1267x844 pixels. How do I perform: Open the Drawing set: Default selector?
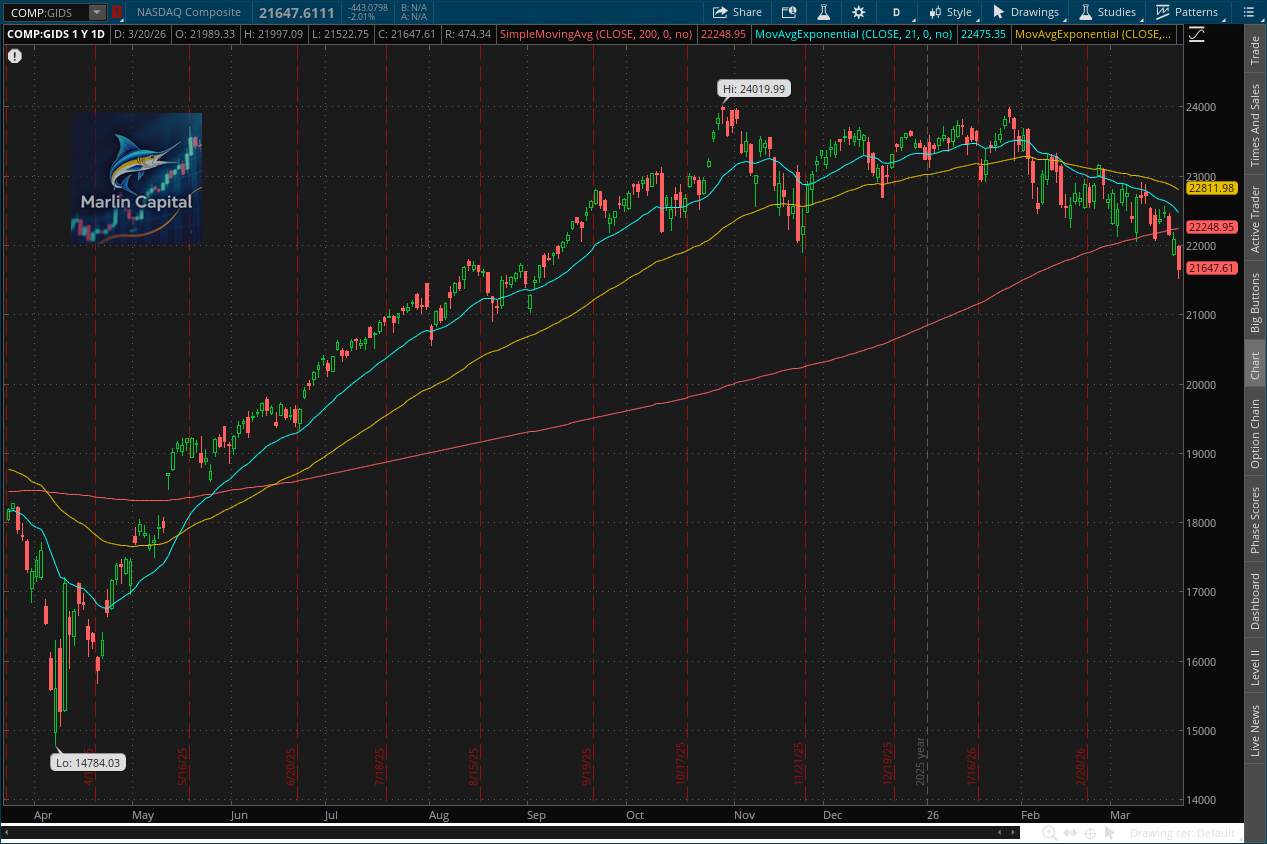tap(1182, 833)
